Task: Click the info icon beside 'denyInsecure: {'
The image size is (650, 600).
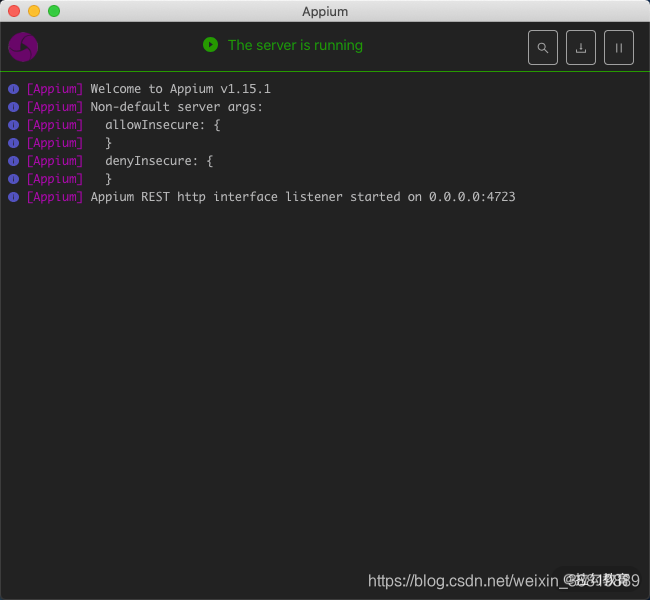Action: [14, 161]
